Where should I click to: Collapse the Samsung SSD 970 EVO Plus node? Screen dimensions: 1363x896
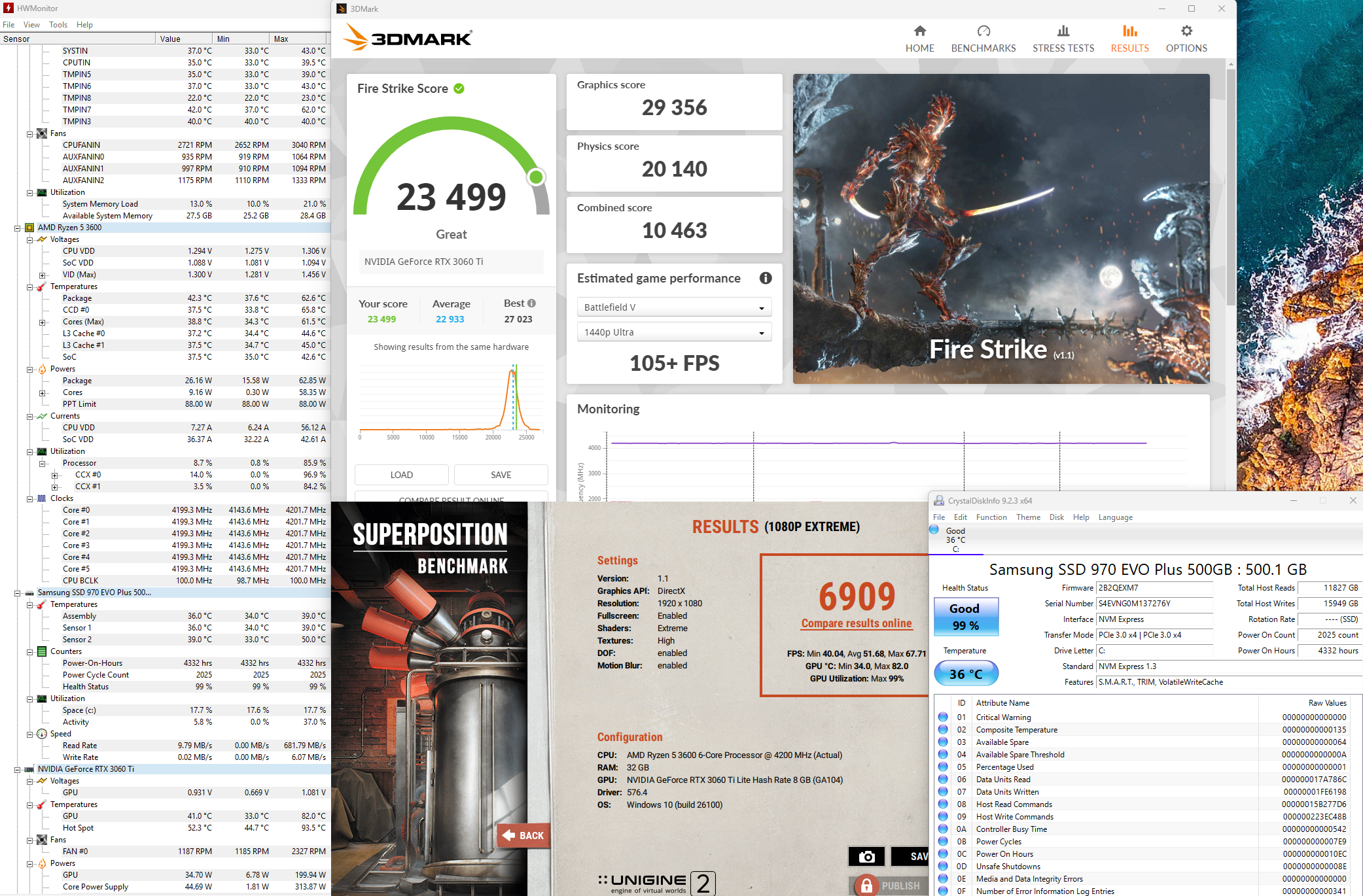[18, 593]
